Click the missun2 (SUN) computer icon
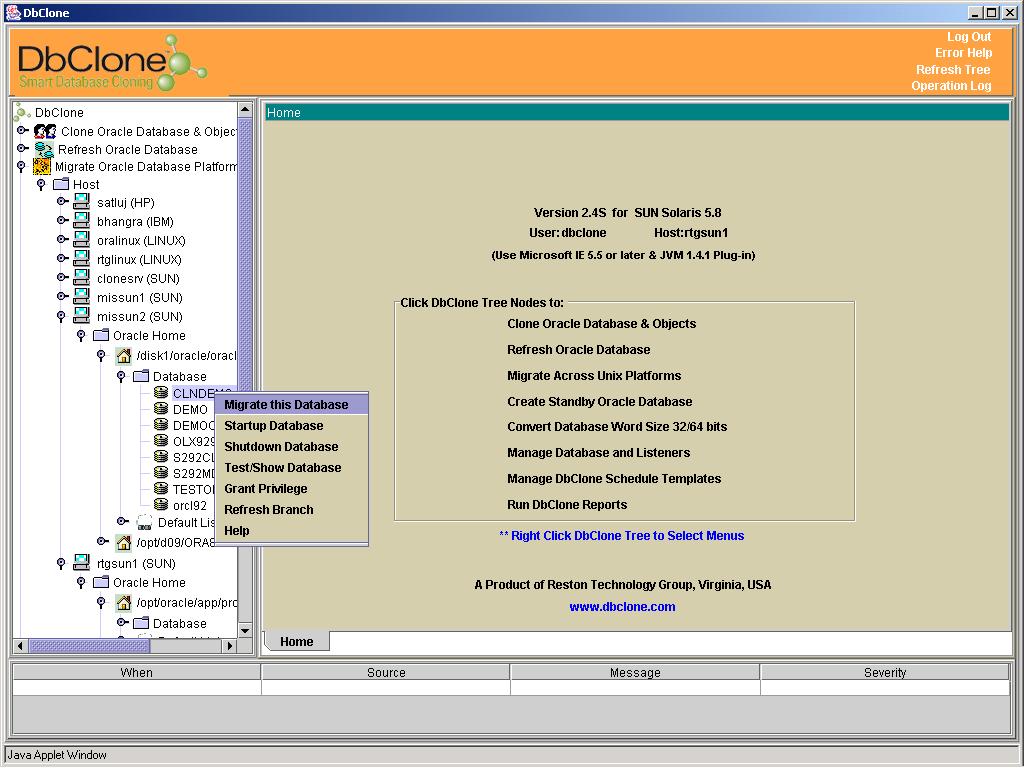 (x=82, y=315)
